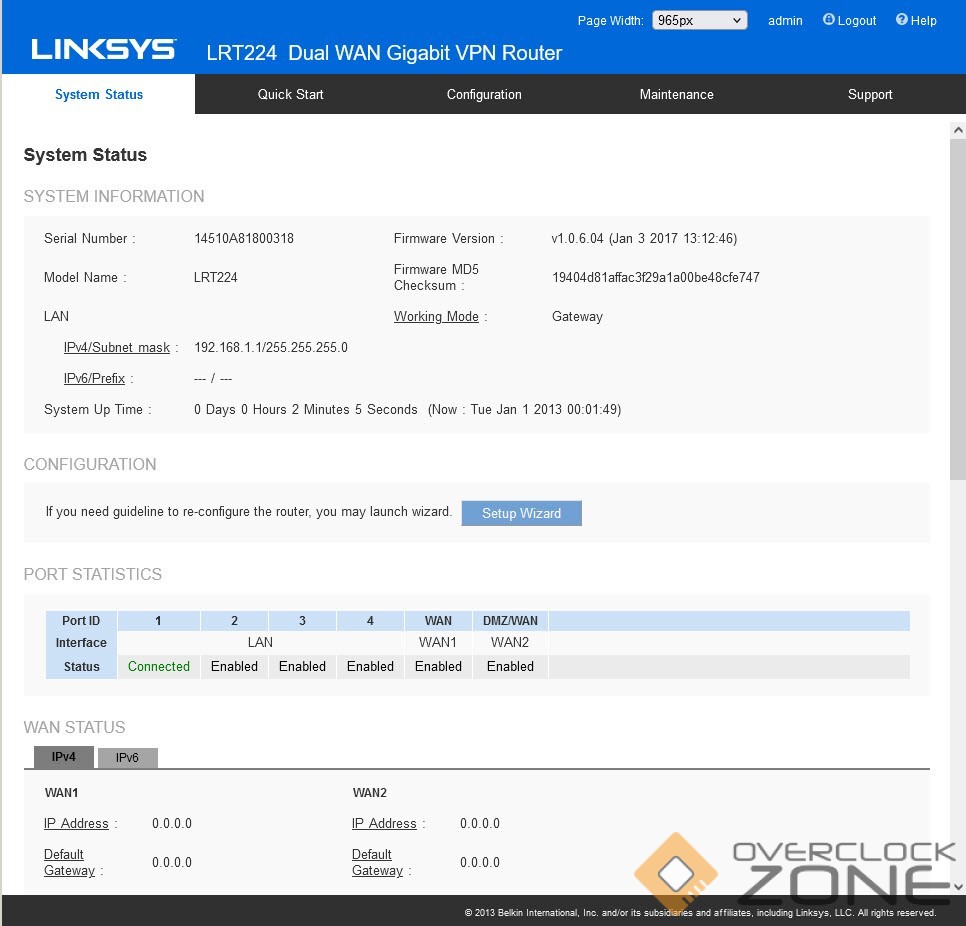Click the scrollbar up arrow
This screenshot has width=966, height=926.
coord(957,130)
